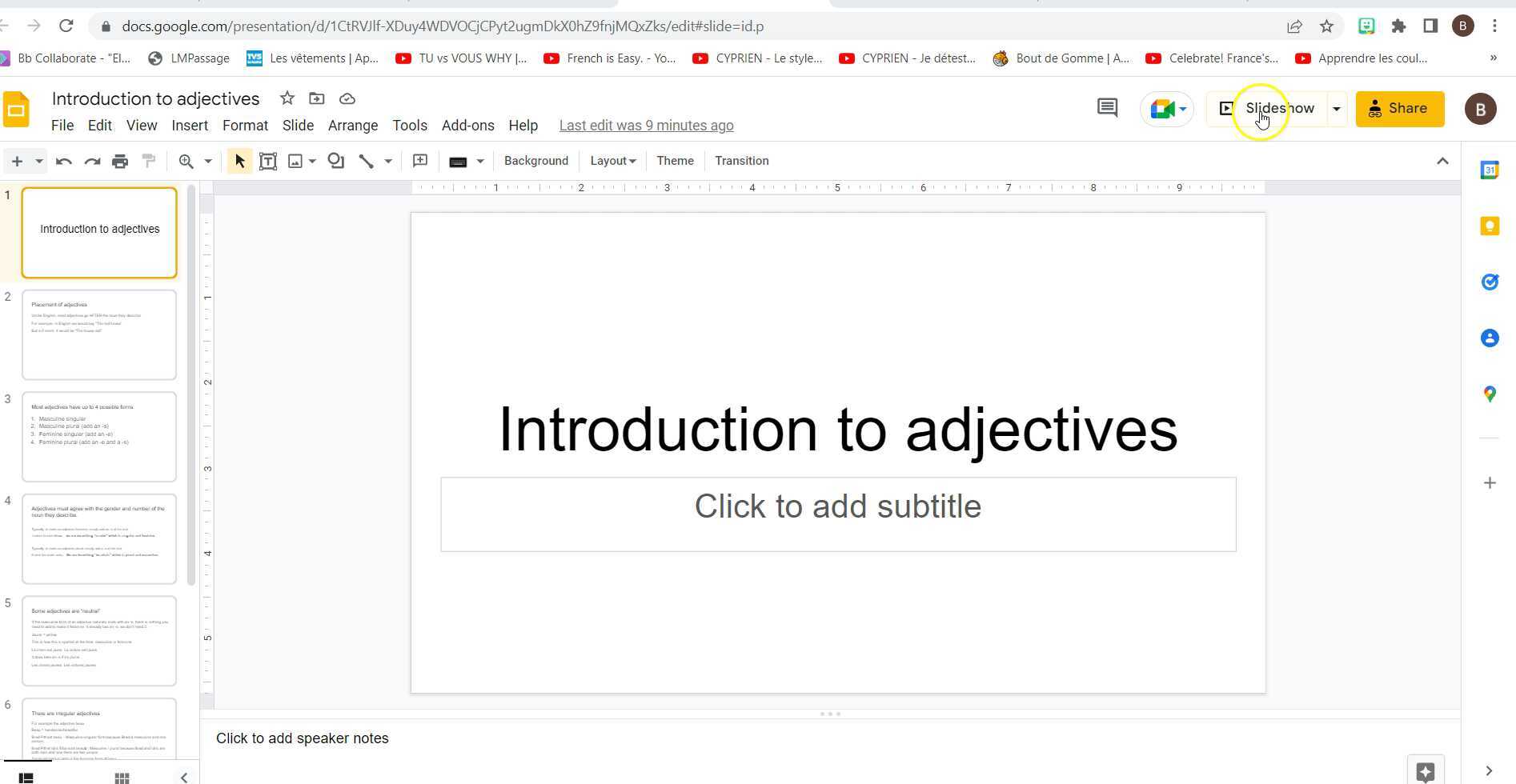Image resolution: width=1516 pixels, height=784 pixels.
Task: Select the Text box tool
Action: 269,161
